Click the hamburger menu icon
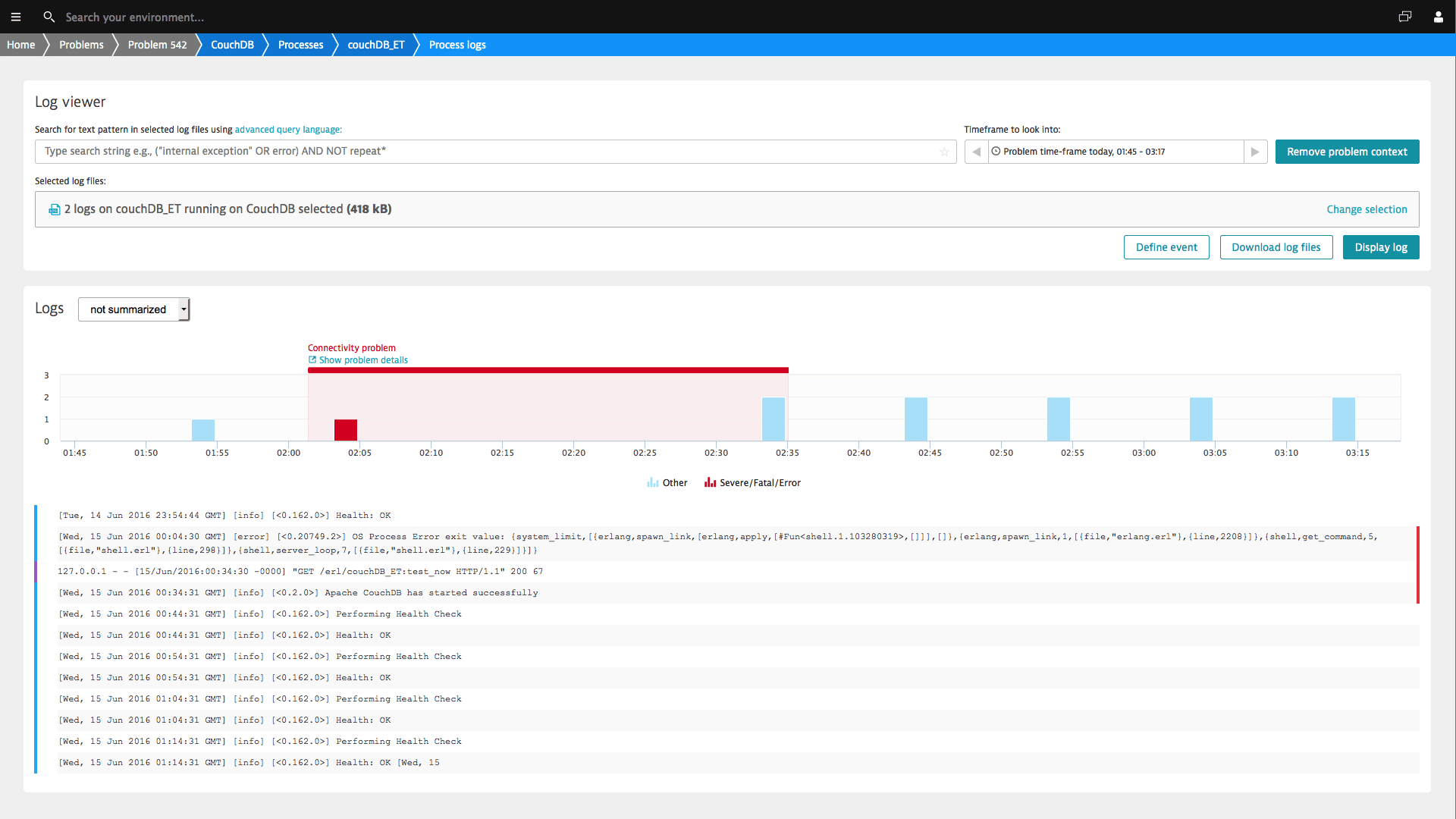 click(16, 17)
